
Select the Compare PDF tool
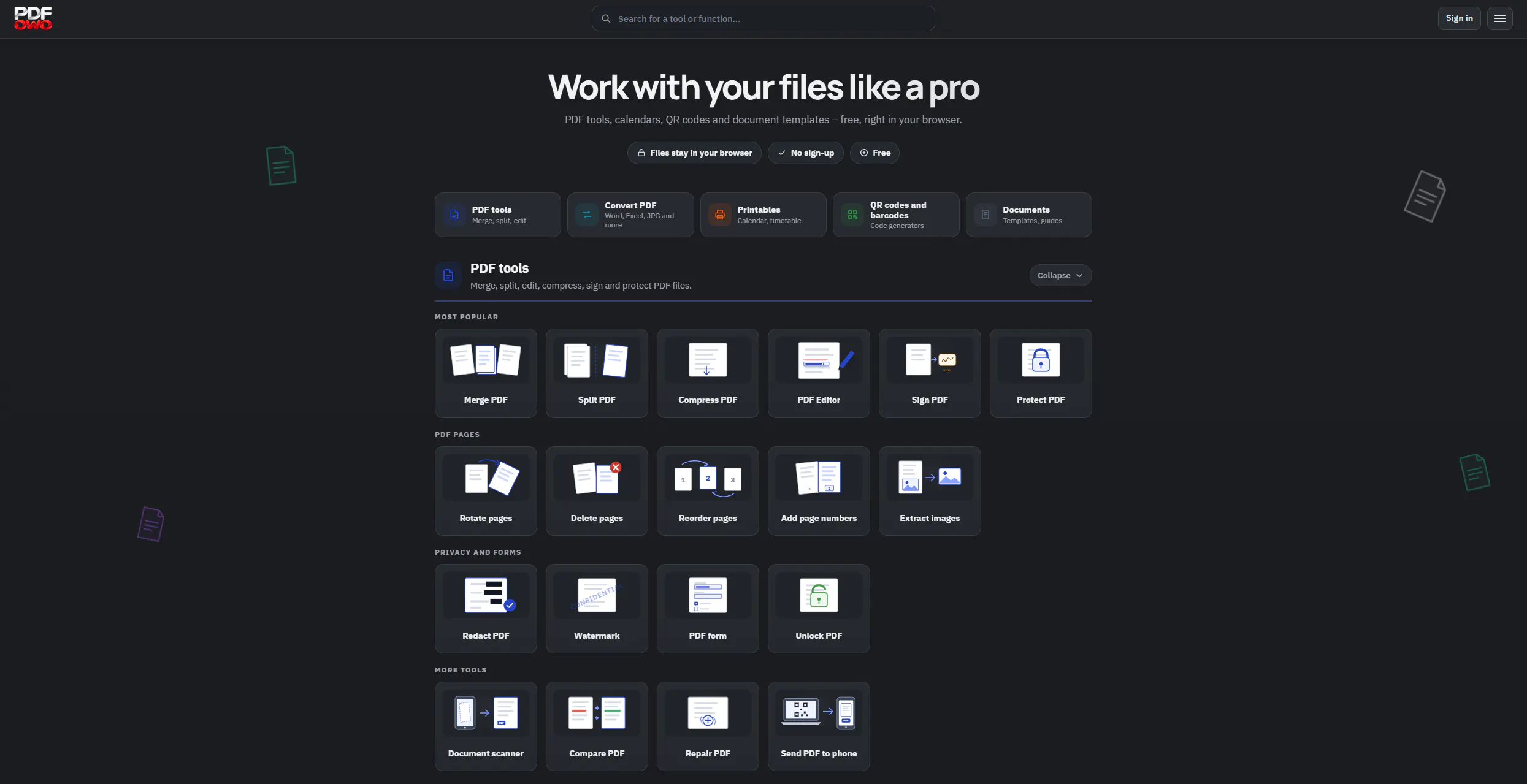597,726
